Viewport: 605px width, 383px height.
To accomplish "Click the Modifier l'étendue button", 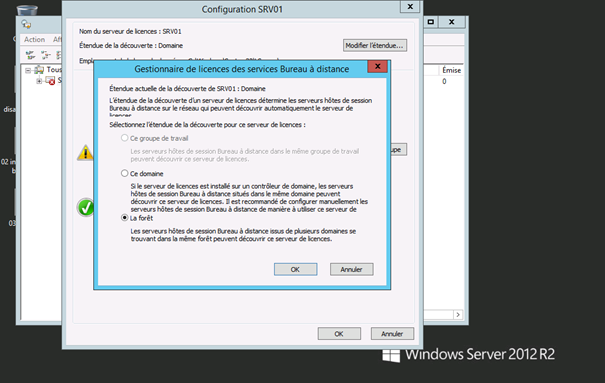I will [x=375, y=46].
